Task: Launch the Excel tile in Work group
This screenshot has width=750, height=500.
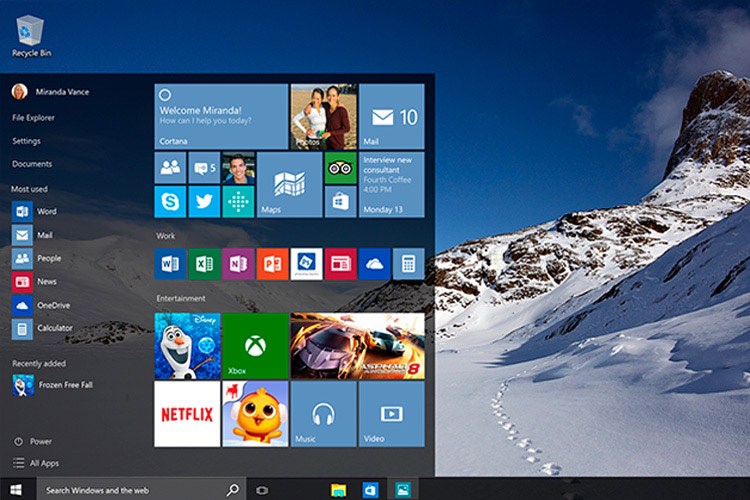Action: pos(204,264)
